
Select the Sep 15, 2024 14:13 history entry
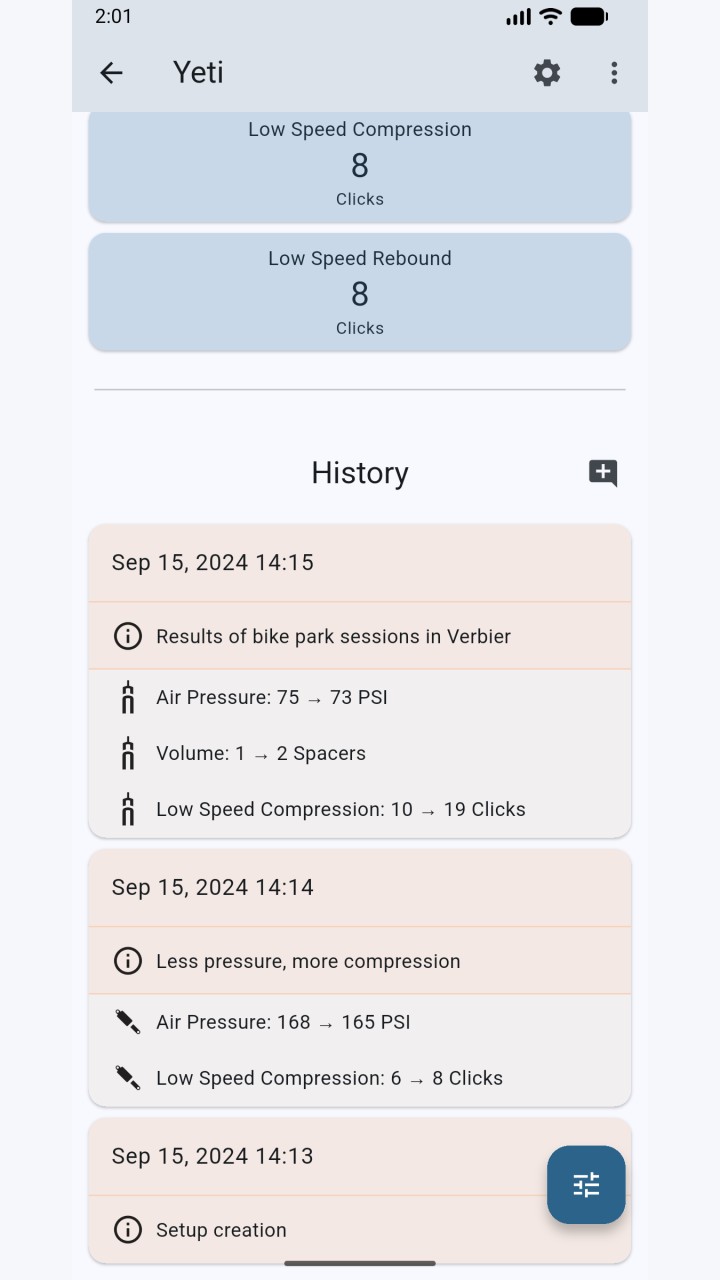coord(360,1156)
